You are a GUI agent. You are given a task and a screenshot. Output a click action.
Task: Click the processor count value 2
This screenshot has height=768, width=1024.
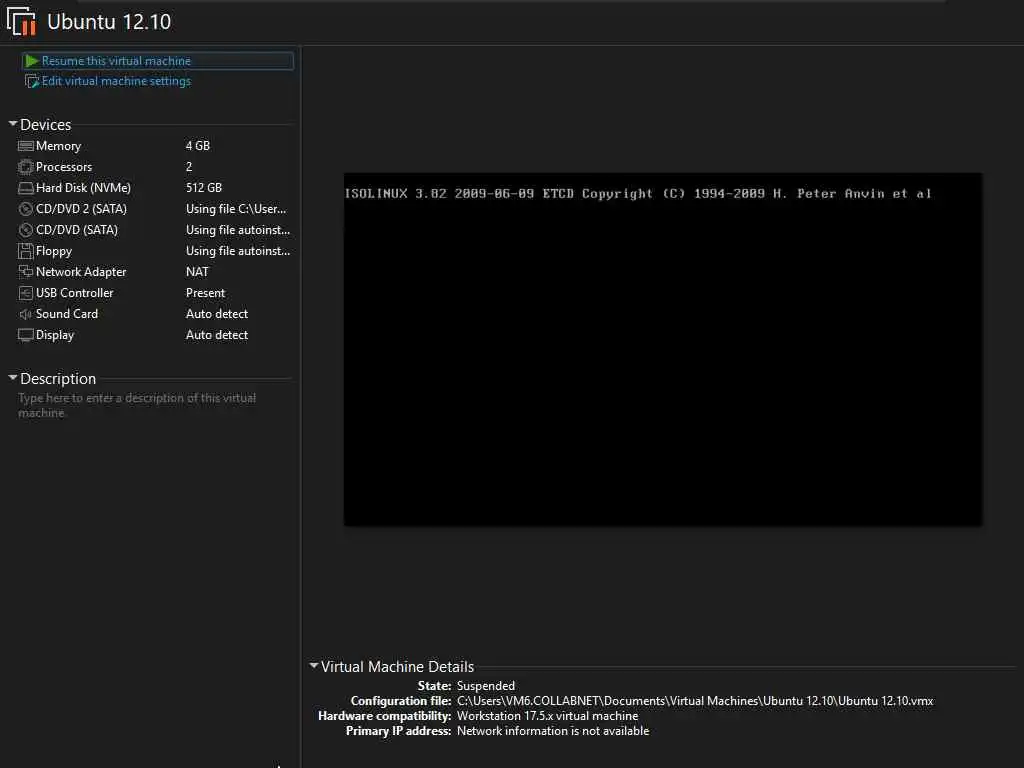click(x=189, y=167)
